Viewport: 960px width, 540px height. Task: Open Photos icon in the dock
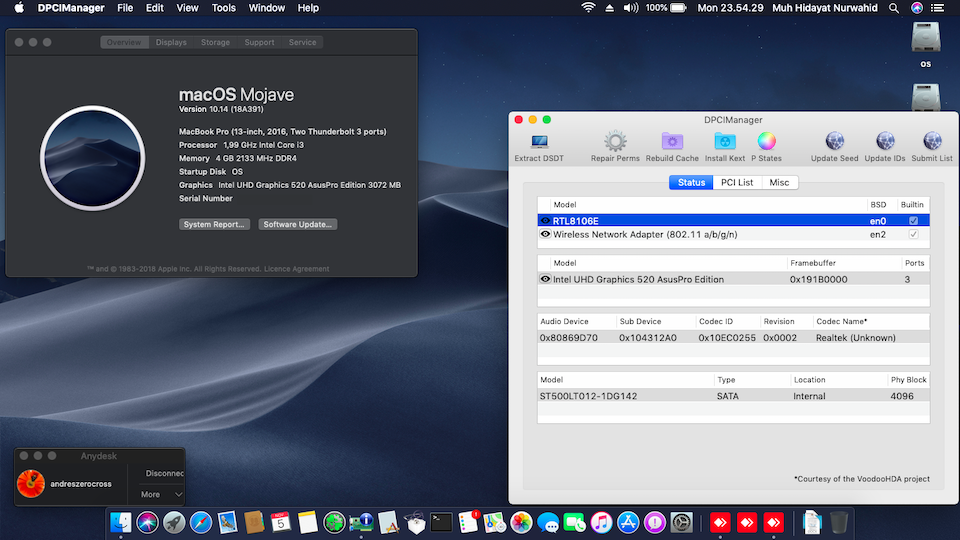(522, 523)
